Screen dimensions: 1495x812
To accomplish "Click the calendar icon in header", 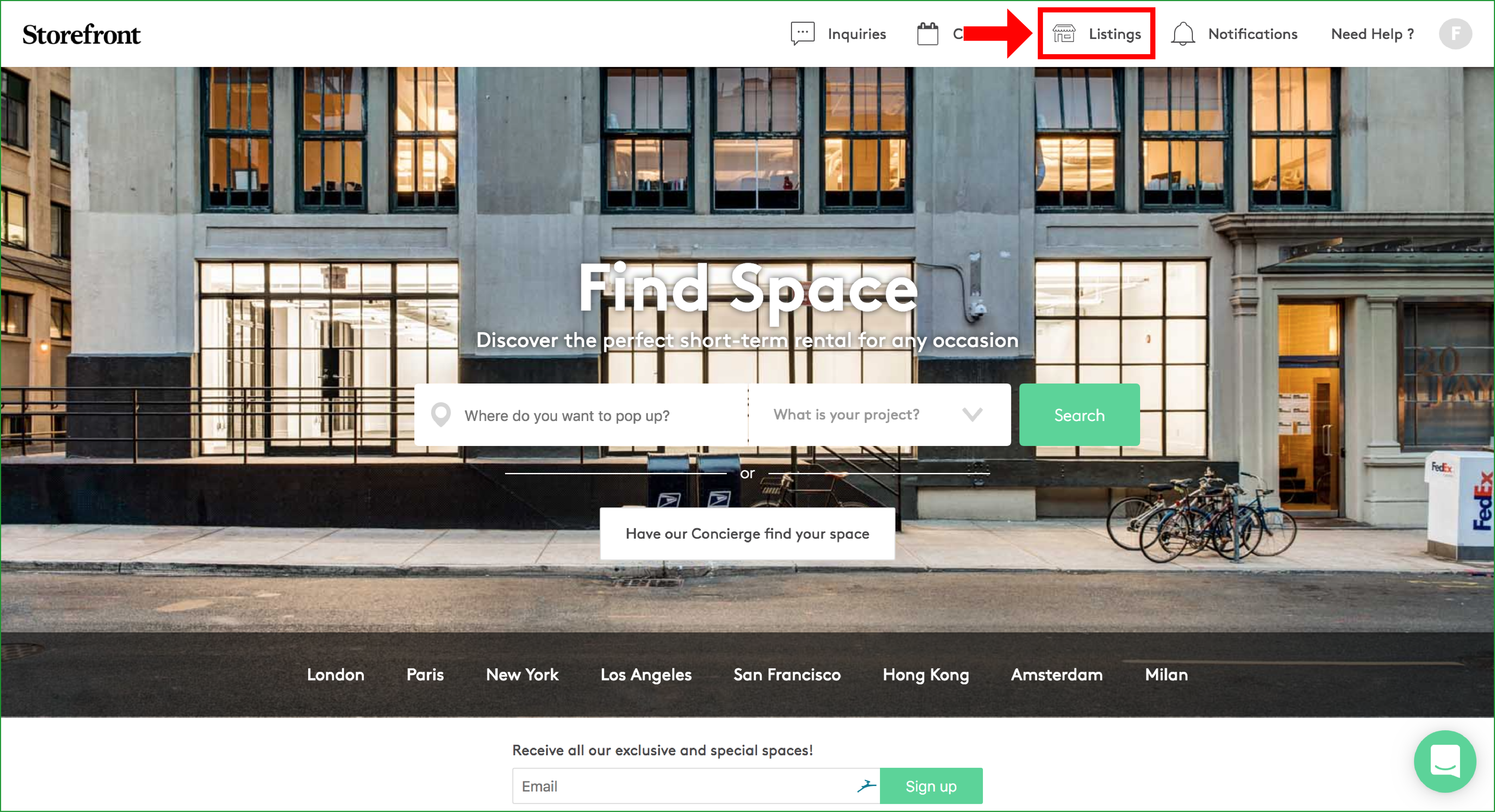I will pyautogui.click(x=927, y=34).
